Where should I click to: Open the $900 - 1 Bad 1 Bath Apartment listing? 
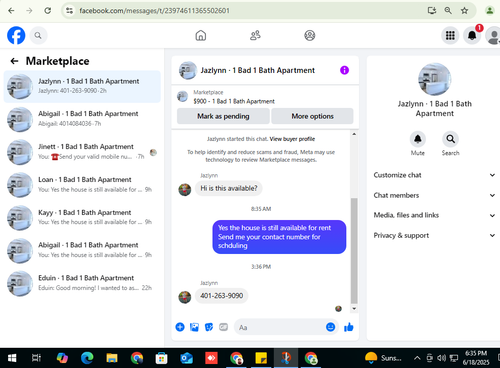point(234,101)
